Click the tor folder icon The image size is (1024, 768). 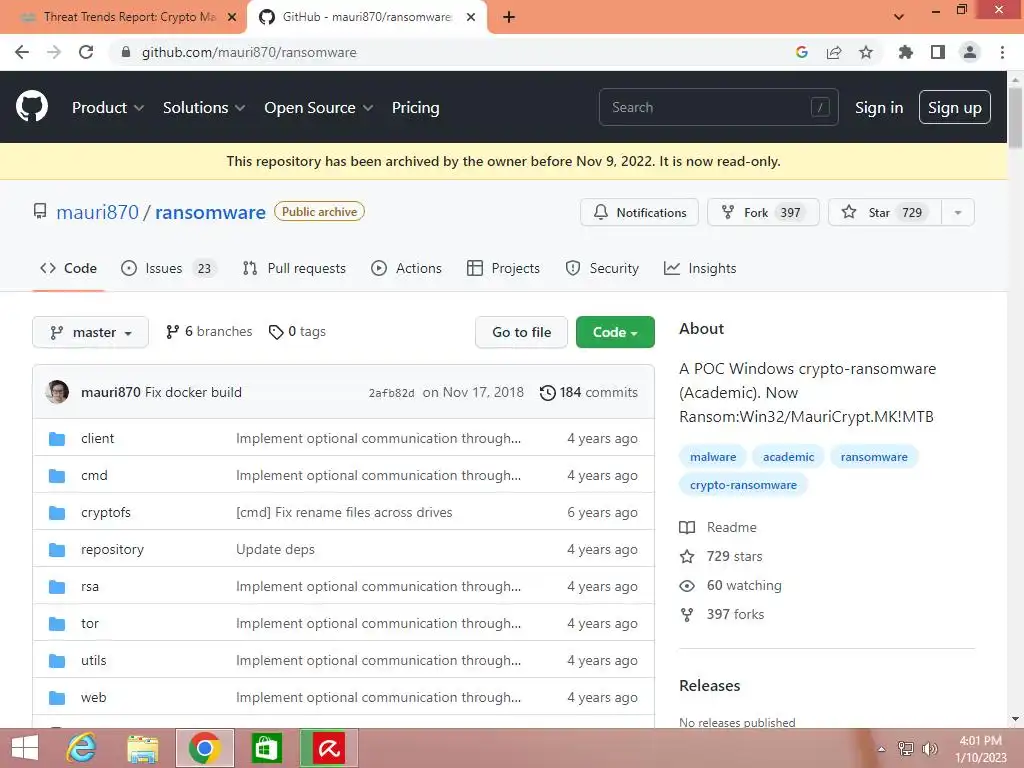coord(57,624)
